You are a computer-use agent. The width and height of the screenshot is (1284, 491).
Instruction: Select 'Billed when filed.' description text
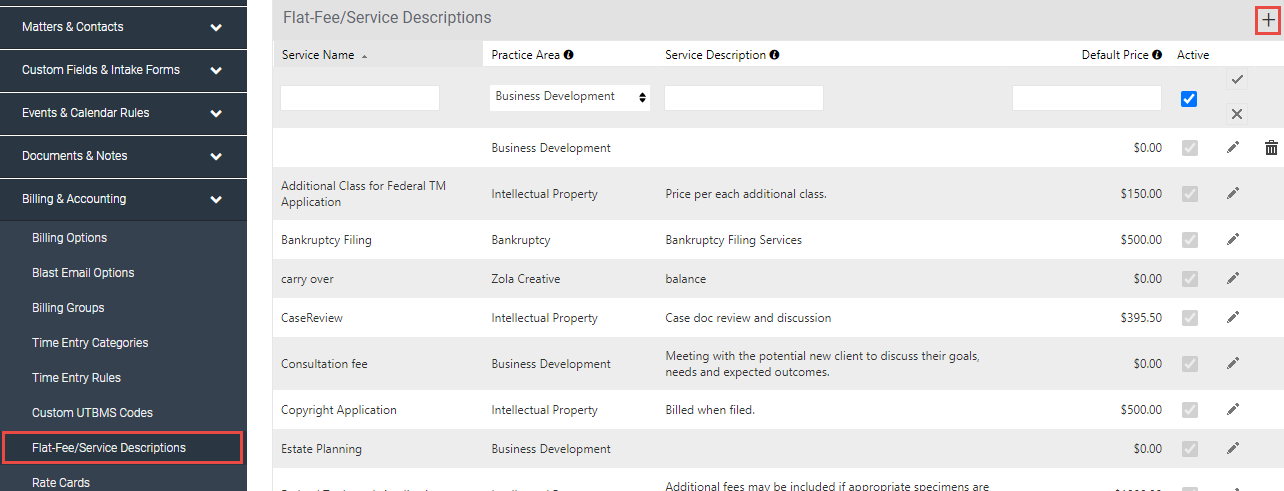click(710, 410)
